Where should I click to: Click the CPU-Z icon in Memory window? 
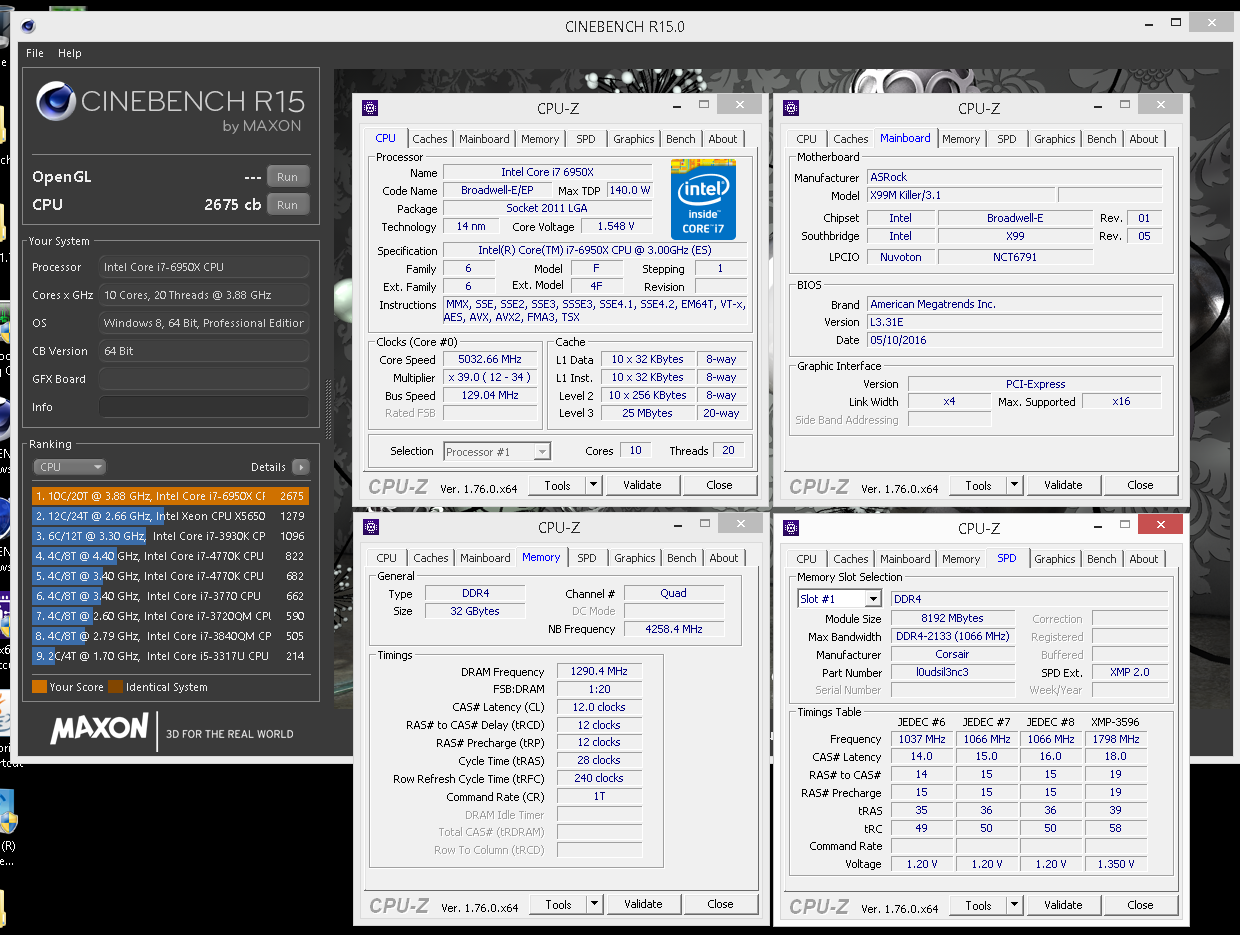point(371,527)
